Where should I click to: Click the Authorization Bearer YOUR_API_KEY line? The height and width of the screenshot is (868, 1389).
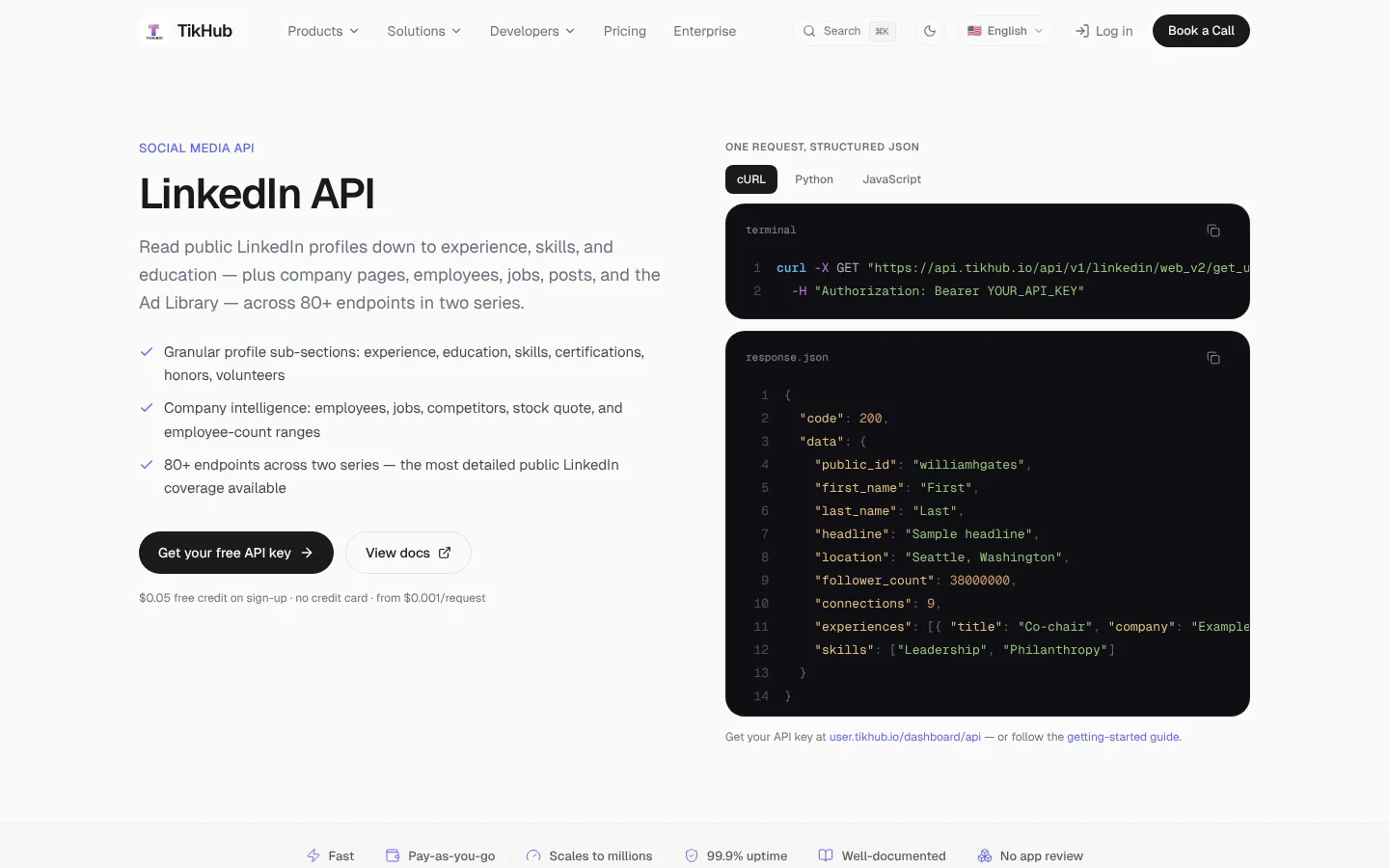938,291
